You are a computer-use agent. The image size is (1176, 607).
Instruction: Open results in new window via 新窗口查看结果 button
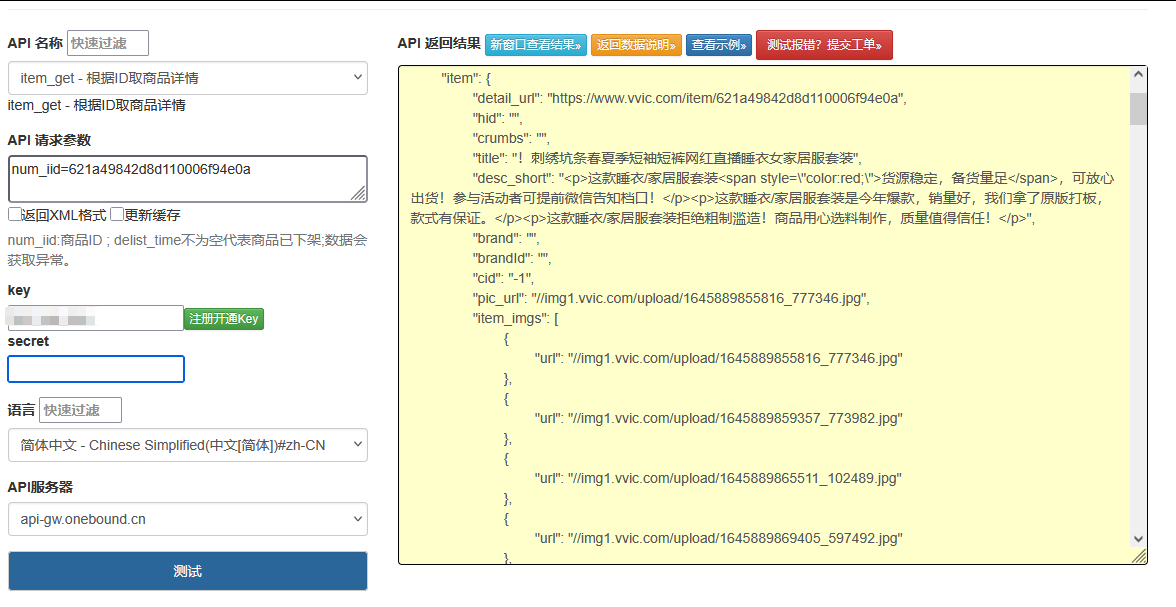538,44
